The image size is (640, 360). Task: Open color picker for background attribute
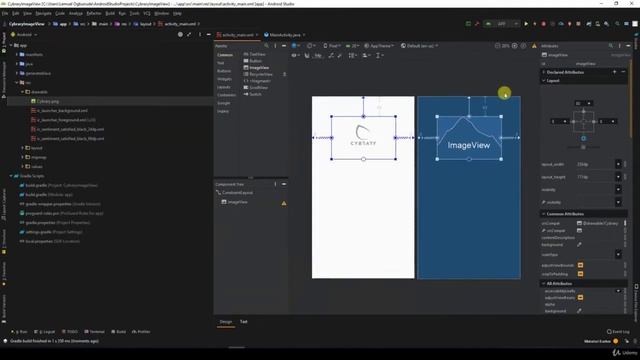click(579, 244)
